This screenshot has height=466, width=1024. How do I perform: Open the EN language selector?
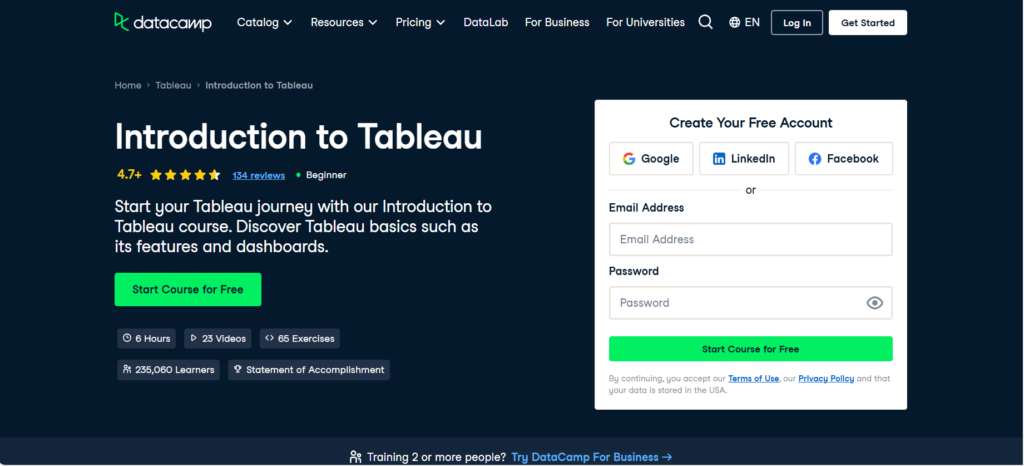744,22
